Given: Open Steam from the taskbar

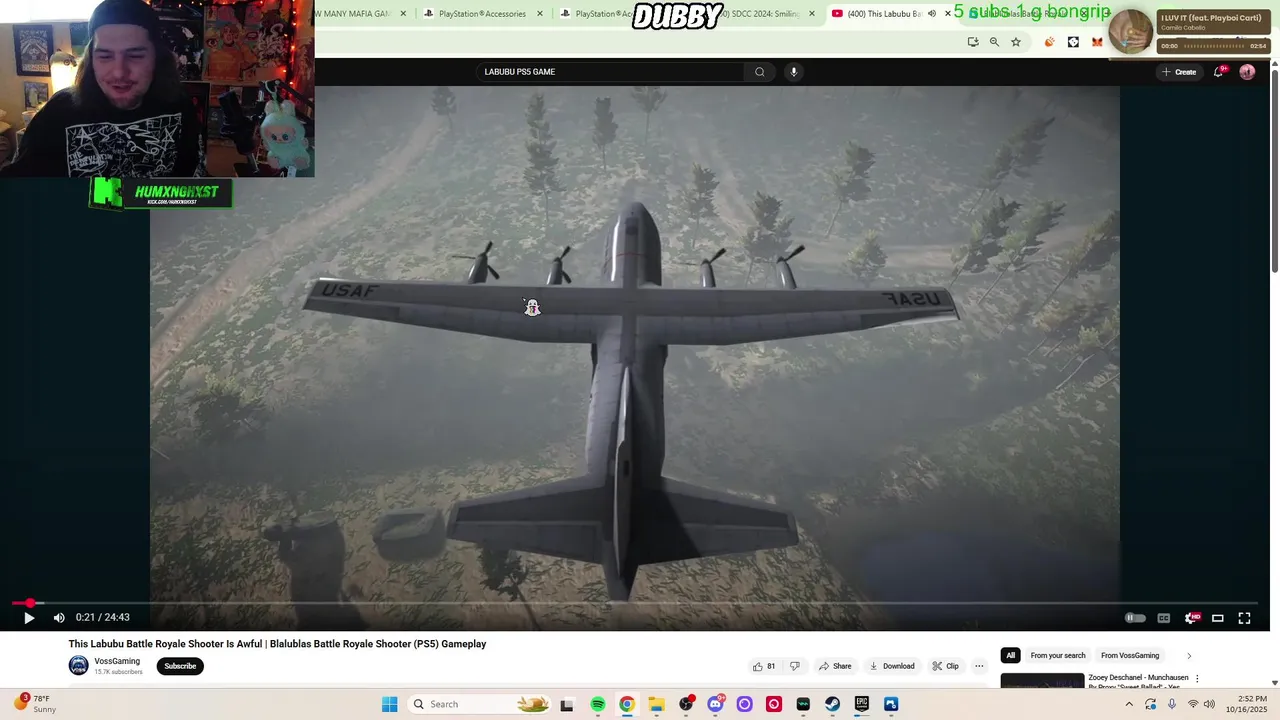Looking at the screenshot, I should 832,704.
